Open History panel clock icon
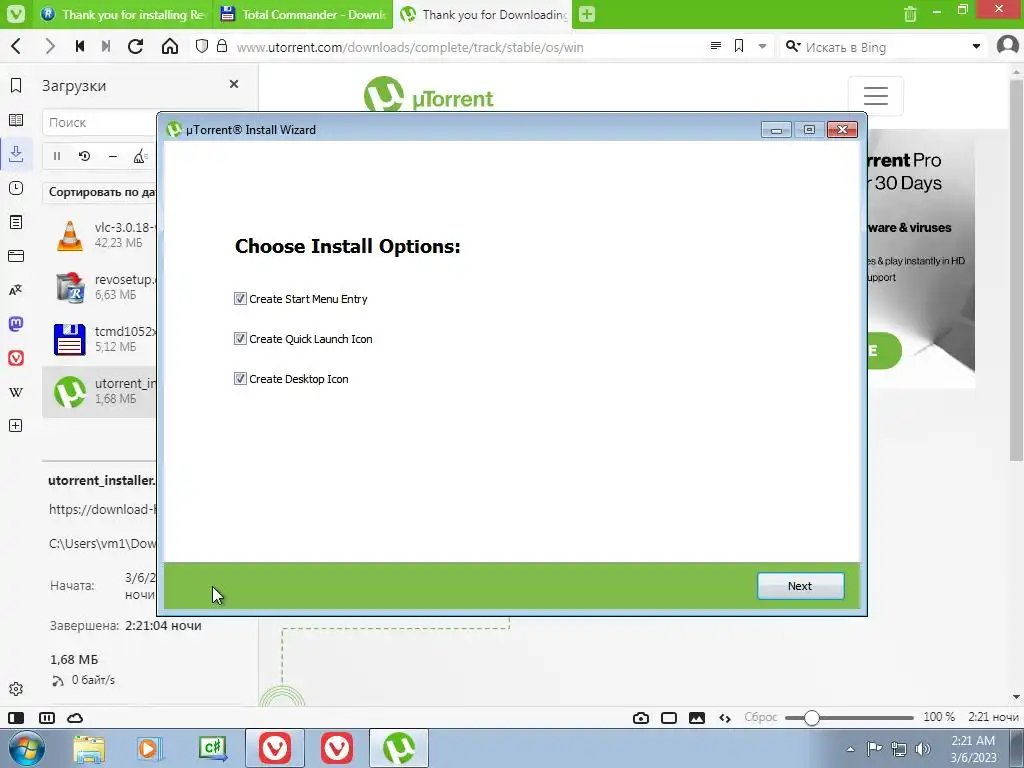 (x=16, y=188)
